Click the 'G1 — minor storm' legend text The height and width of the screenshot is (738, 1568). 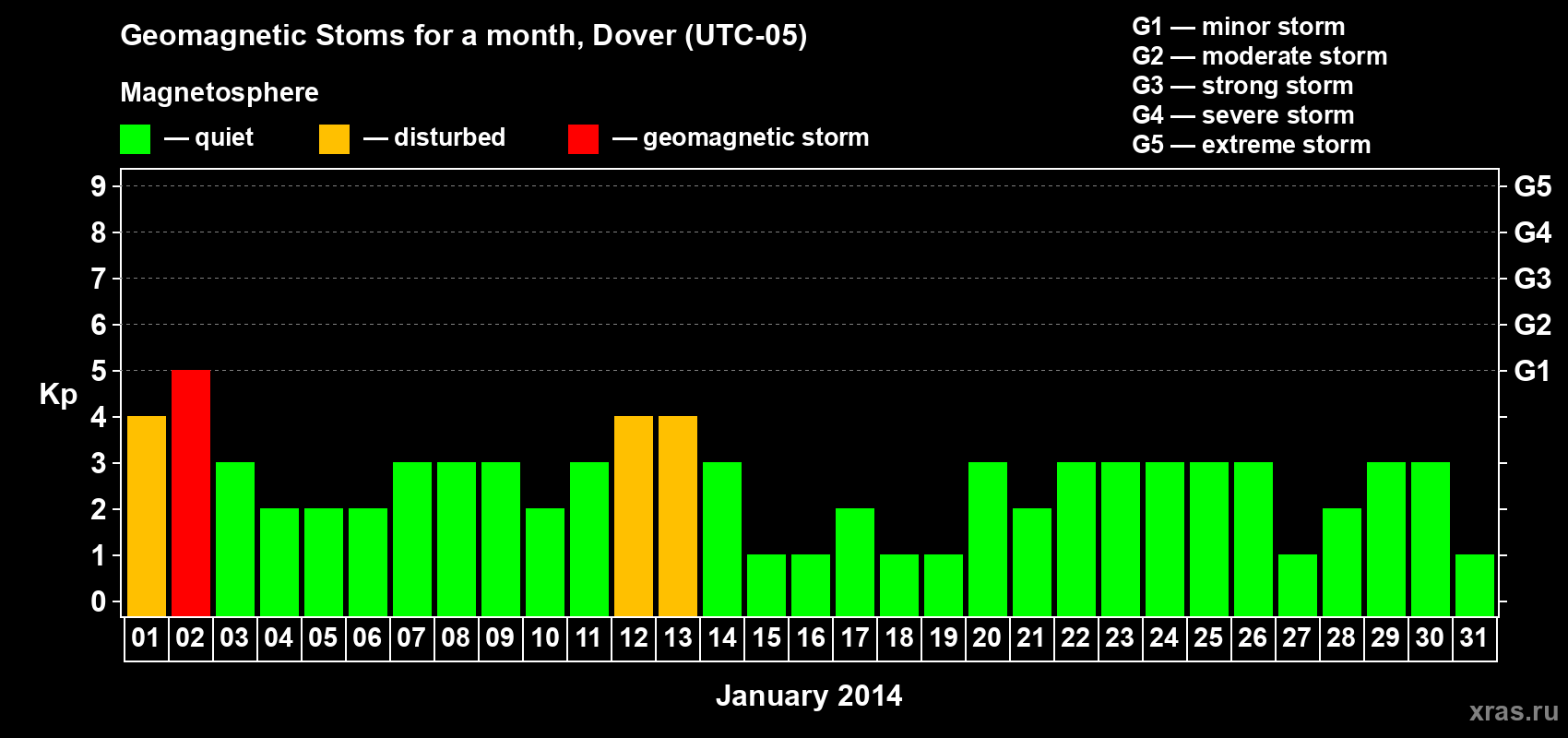(1239, 27)
